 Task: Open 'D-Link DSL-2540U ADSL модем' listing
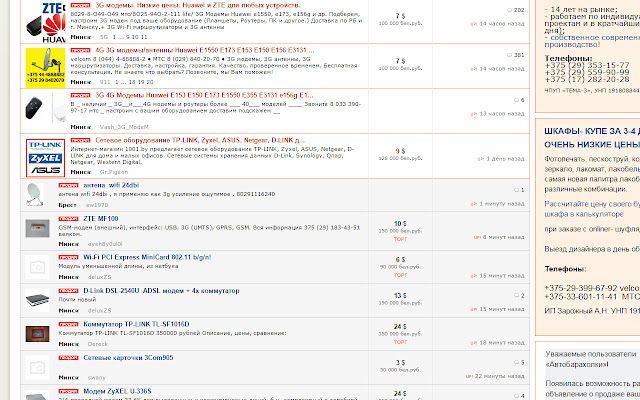(x=161, y=291)
